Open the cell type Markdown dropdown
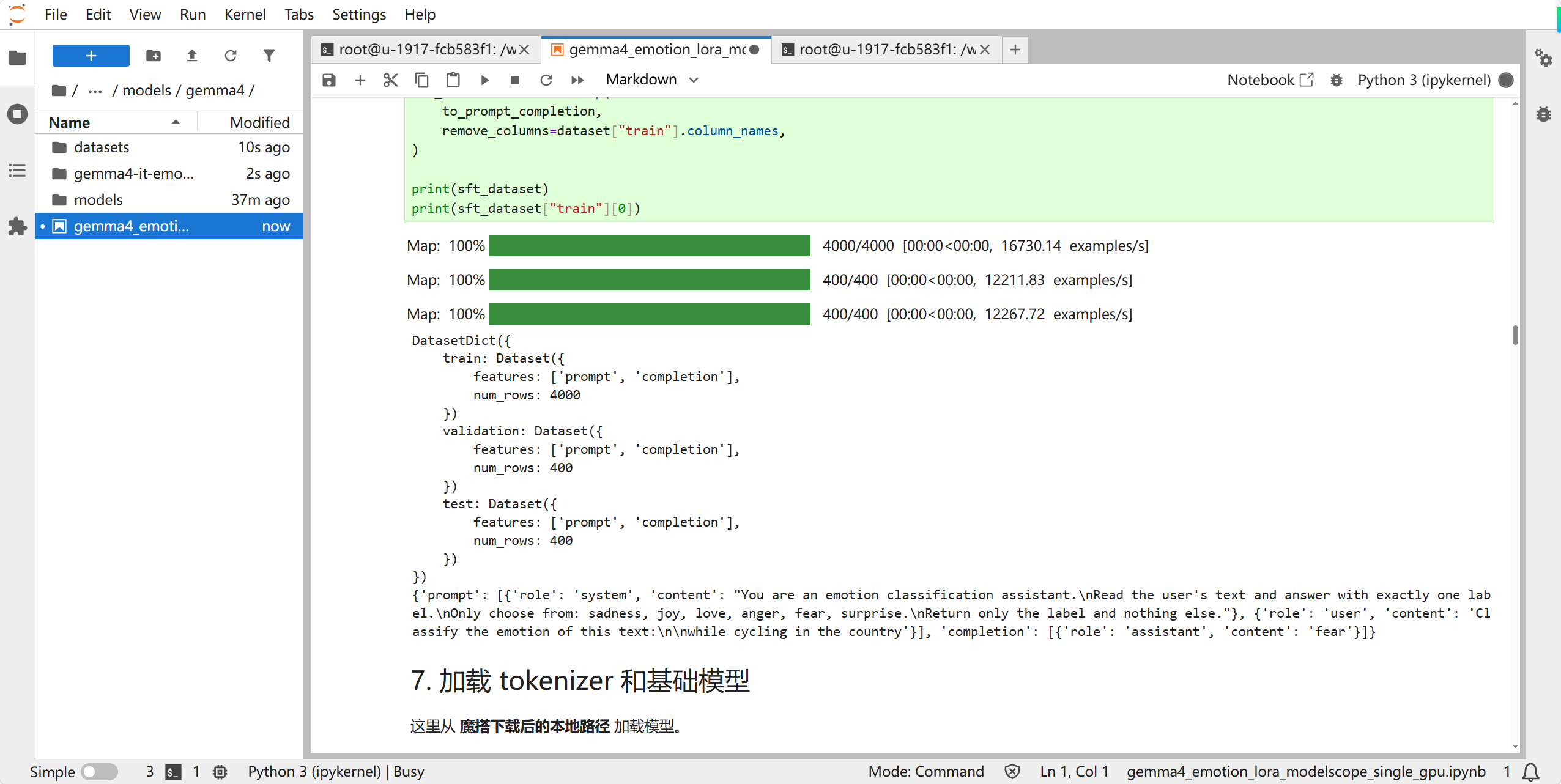This screenshot has height=784, width=1561. [x=652, y=80]
